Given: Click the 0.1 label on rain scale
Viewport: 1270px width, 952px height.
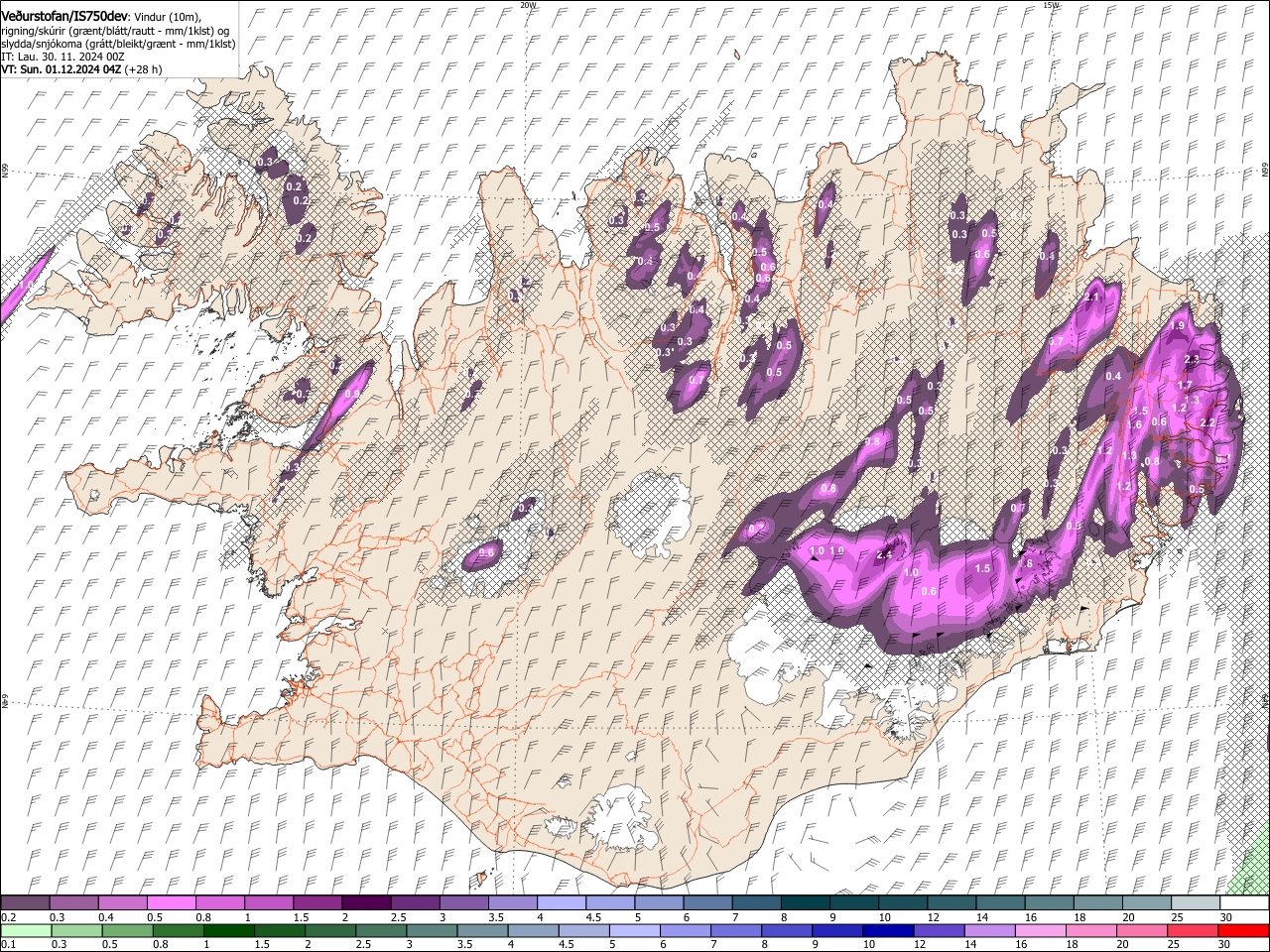Looking at the screenshot, I should click(x=7, y=944).
